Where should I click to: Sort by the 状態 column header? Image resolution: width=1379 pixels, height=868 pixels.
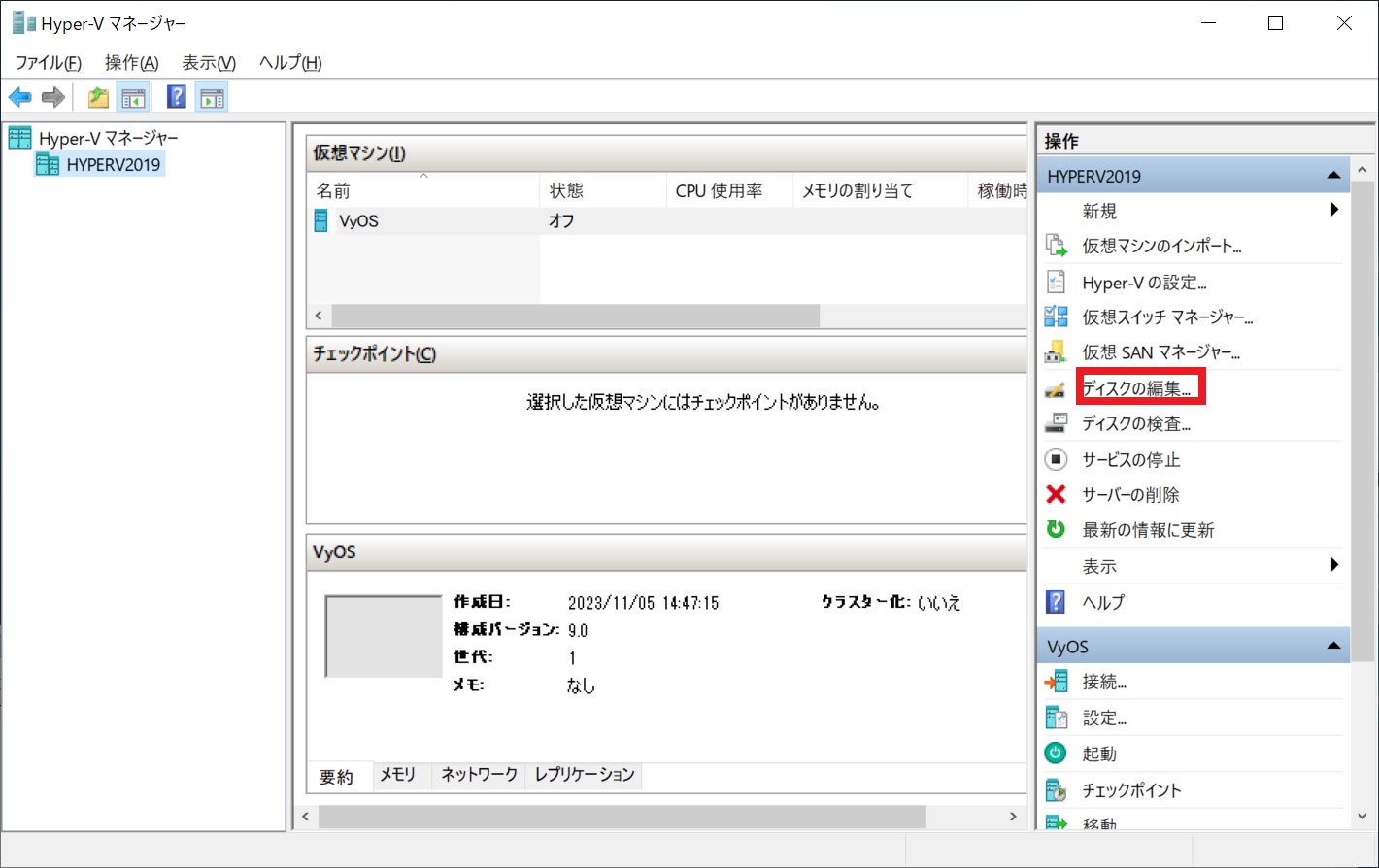tap(602, 190)
